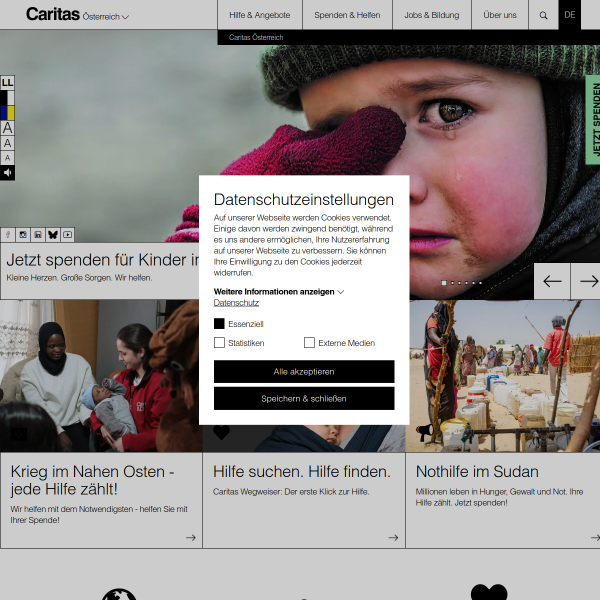The image size is (600, 600).
Task: Click the next slide right arrow
Action: coord(586,281)
